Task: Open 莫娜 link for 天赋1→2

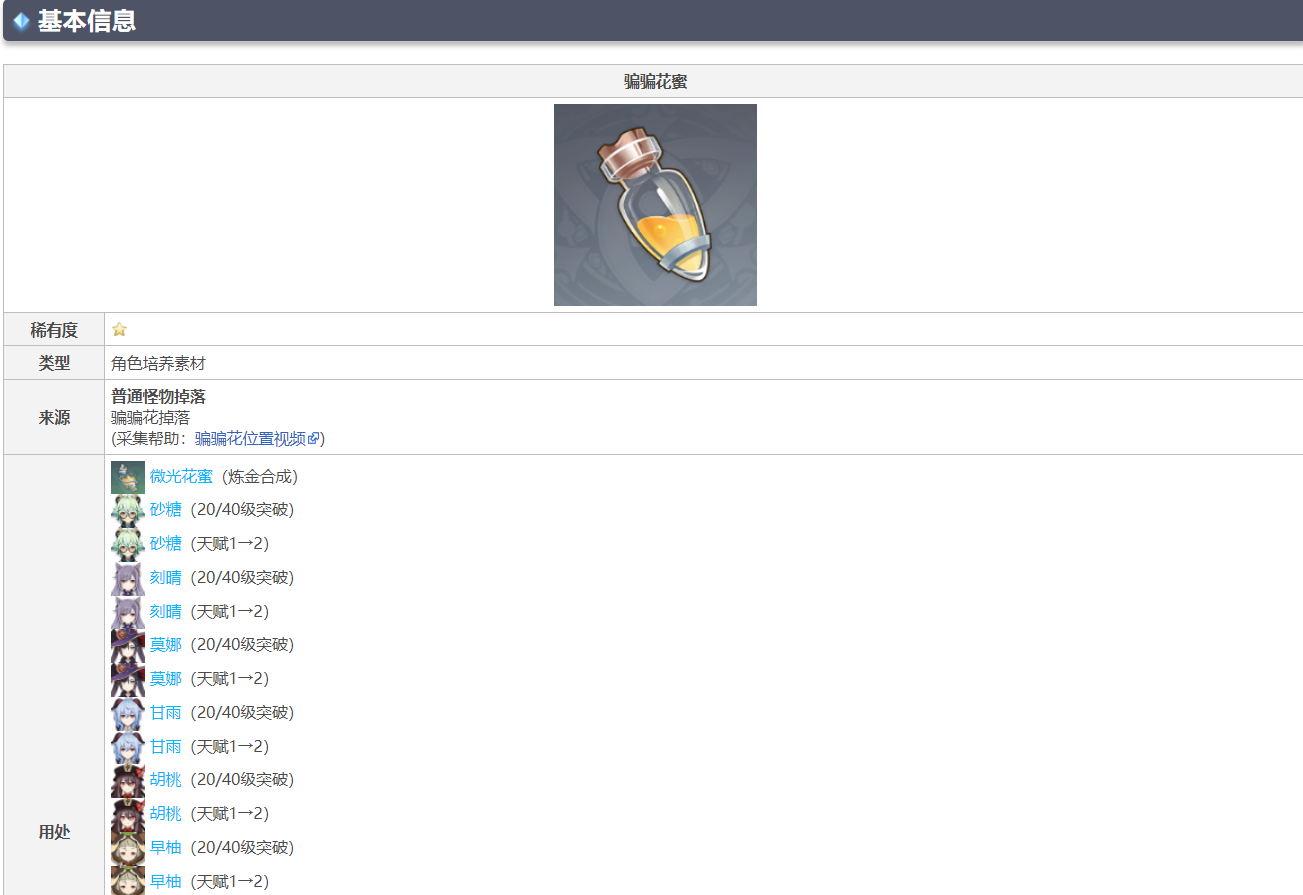Action: 166,679
